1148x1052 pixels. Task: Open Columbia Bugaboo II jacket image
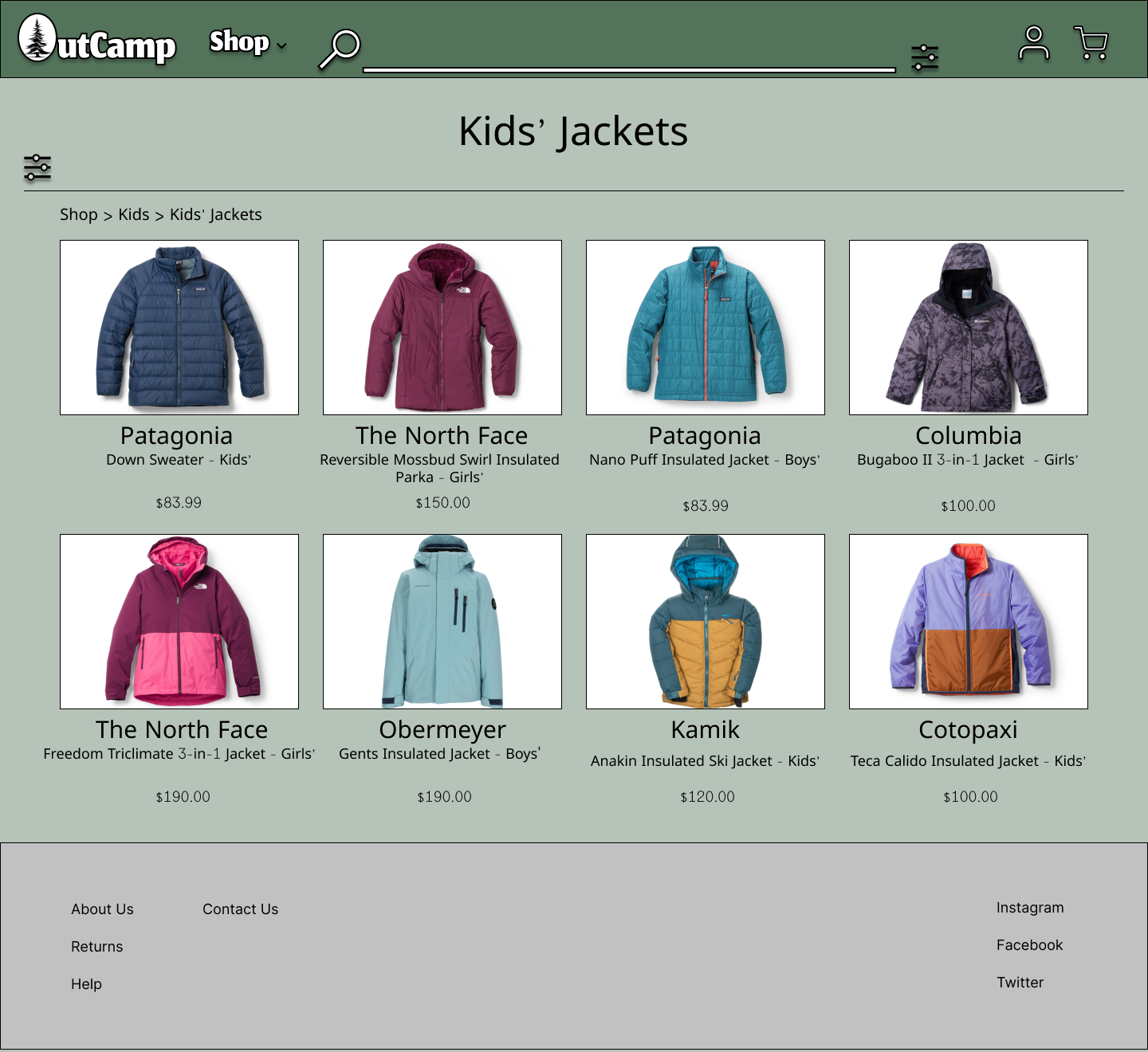pos(969,328)
